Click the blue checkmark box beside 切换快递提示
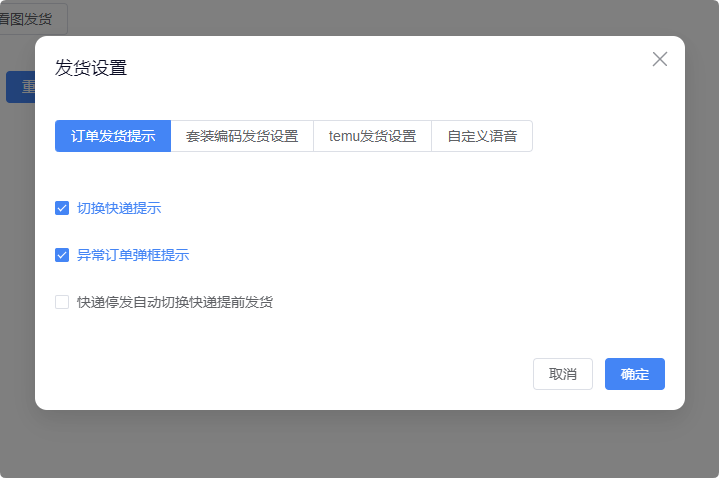 pyautogui.click(x=62, y=209)
